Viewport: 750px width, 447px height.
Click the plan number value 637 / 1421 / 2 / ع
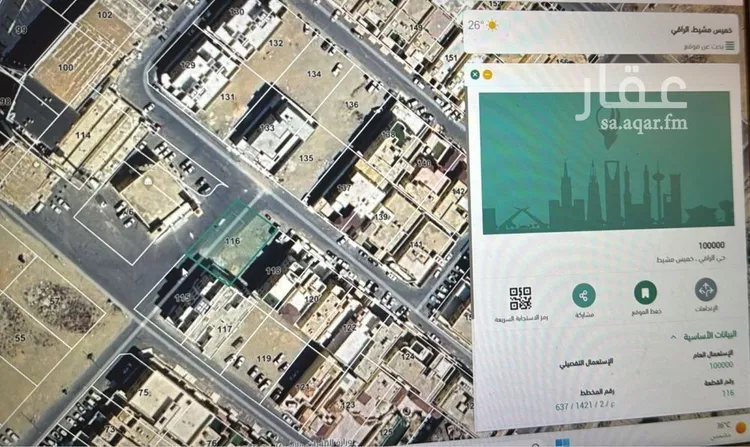coord(585,406)
